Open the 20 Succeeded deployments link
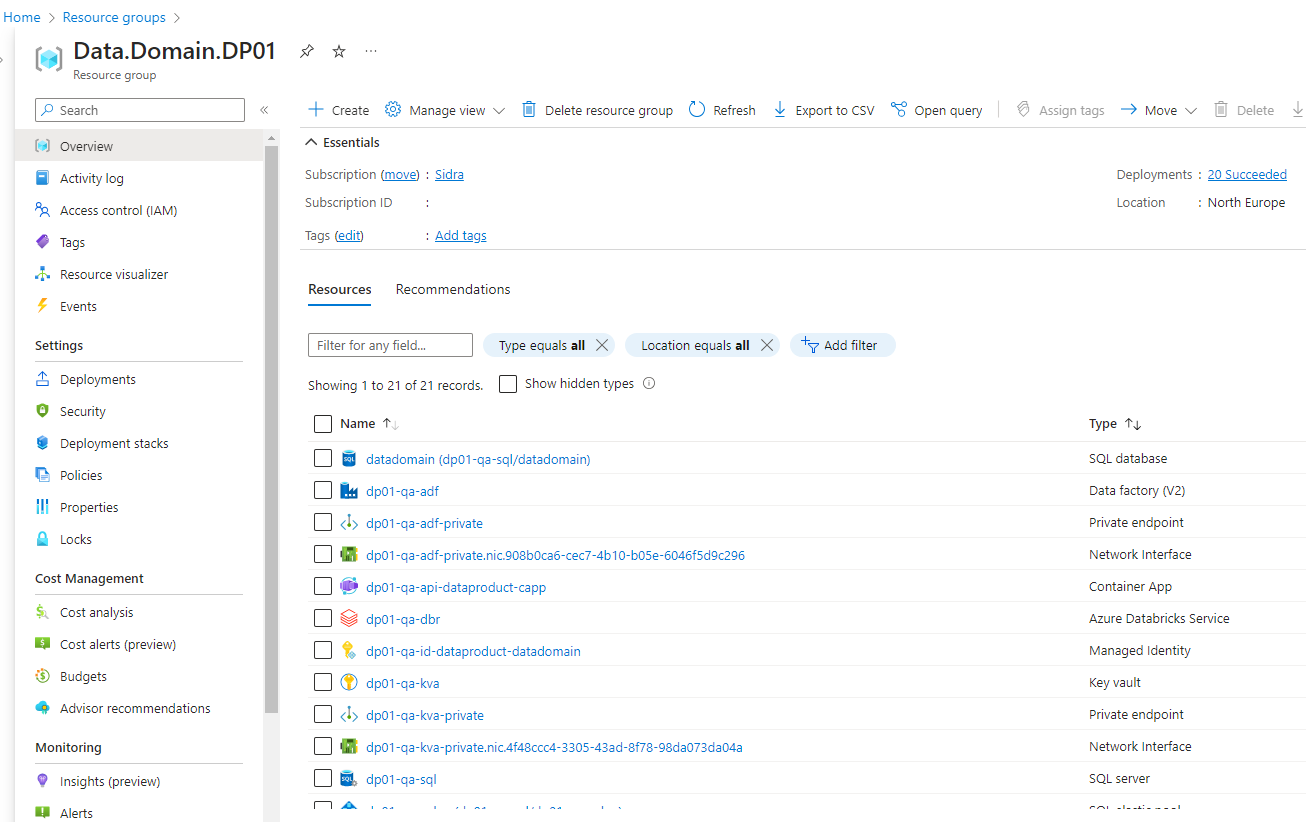Image resolution: width=1306 pixels, height=822 pixels. pos(1246,174)
